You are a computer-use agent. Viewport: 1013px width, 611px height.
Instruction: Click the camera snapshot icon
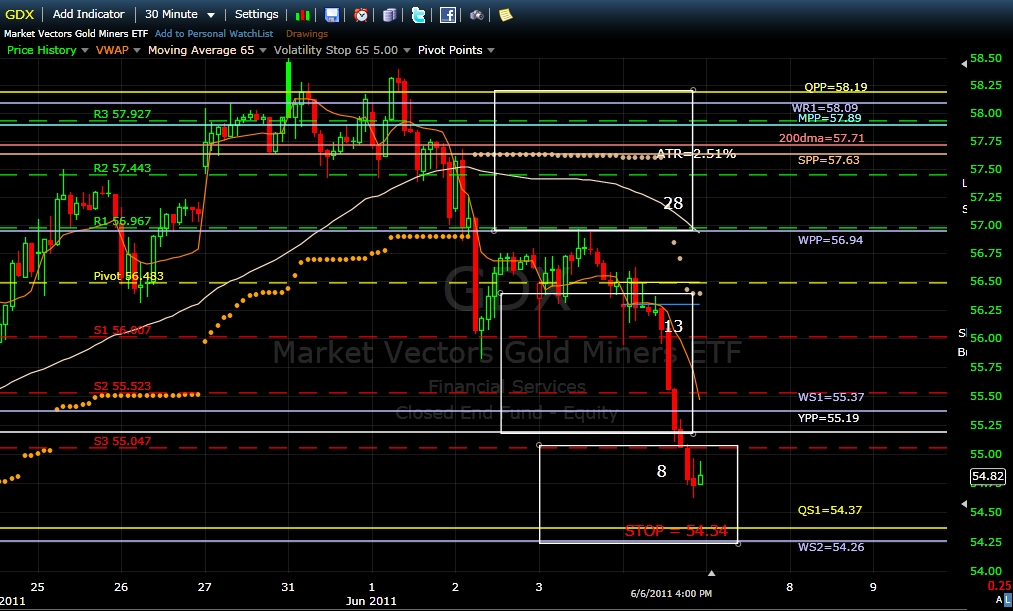477,15
